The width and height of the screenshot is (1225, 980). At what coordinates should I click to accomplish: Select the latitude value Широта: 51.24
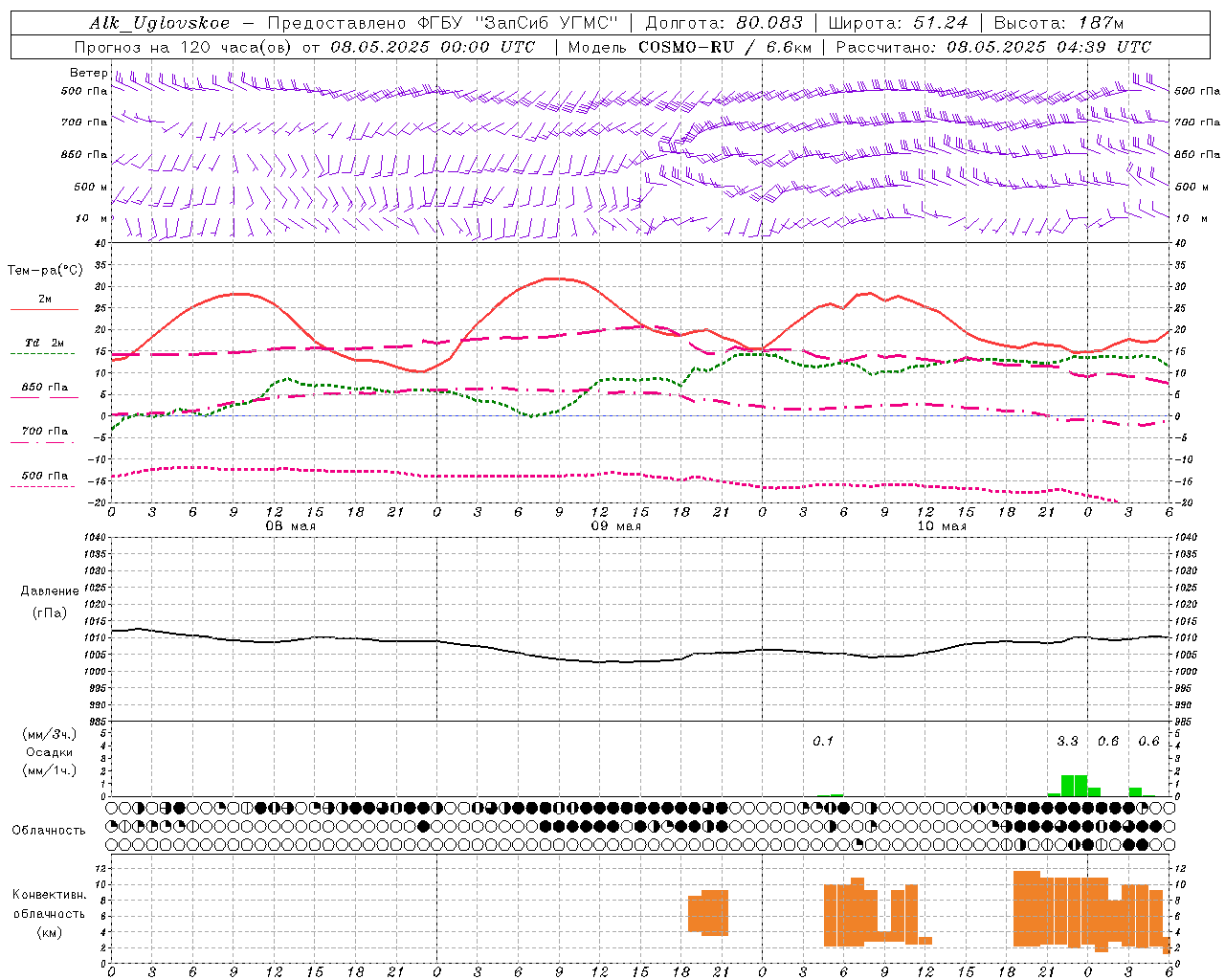(x=898, y=23)
